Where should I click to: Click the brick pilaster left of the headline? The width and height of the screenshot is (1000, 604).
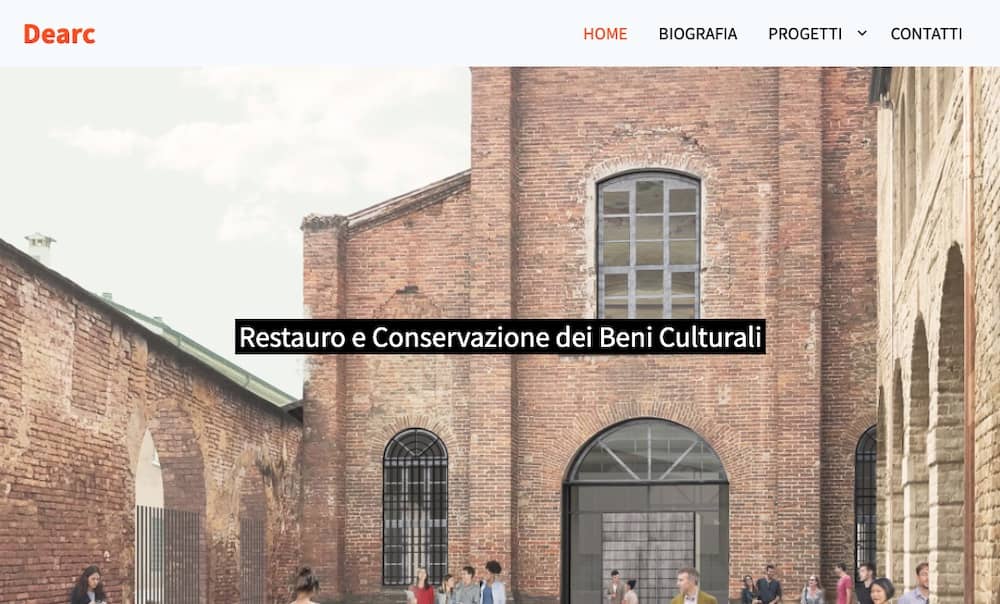coord(323,408)
